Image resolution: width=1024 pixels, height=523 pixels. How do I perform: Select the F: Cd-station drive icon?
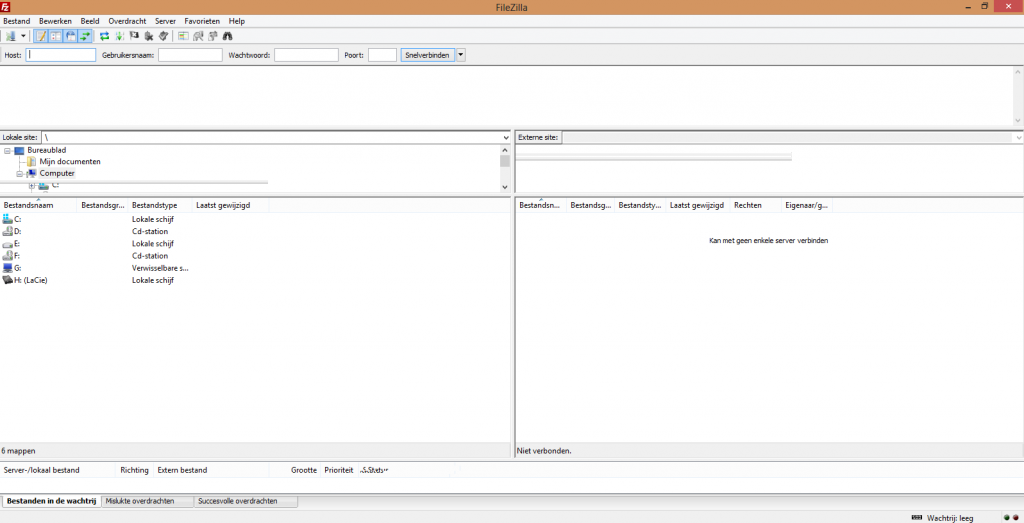pyautogui.click(x=7, y=256)
